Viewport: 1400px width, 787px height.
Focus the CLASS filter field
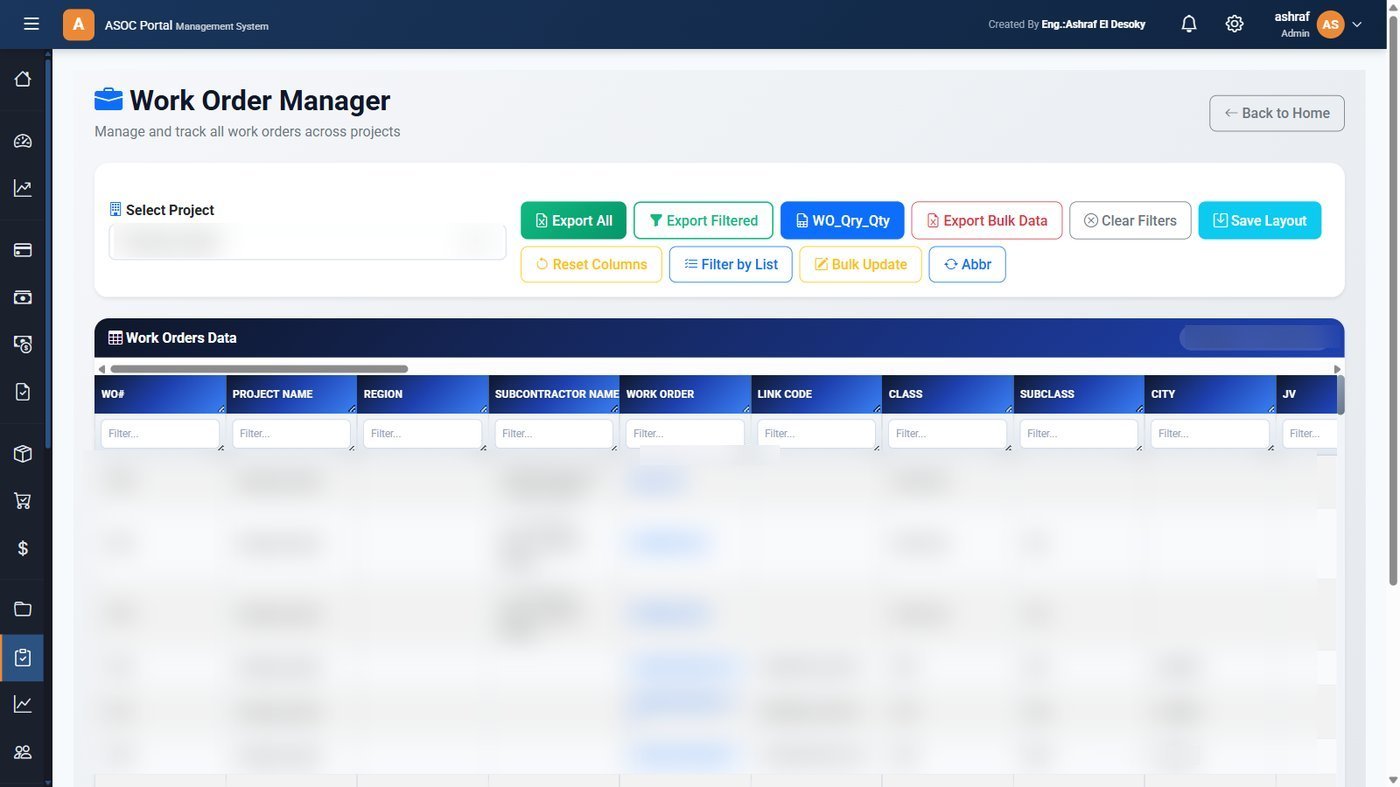(x=948, y=434)
